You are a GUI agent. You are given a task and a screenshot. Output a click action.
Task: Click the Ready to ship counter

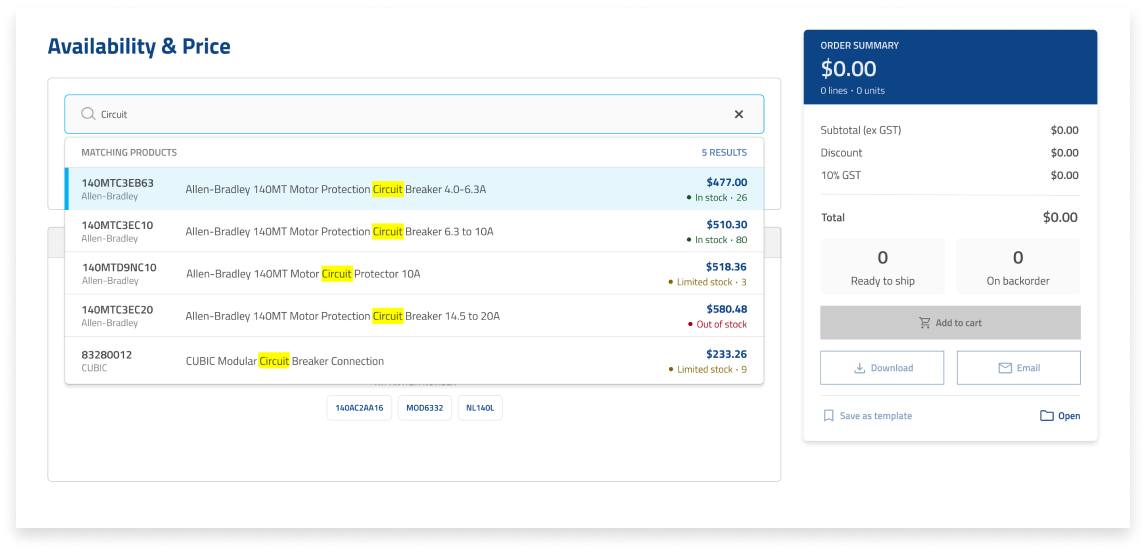click(x=882, y=267)
